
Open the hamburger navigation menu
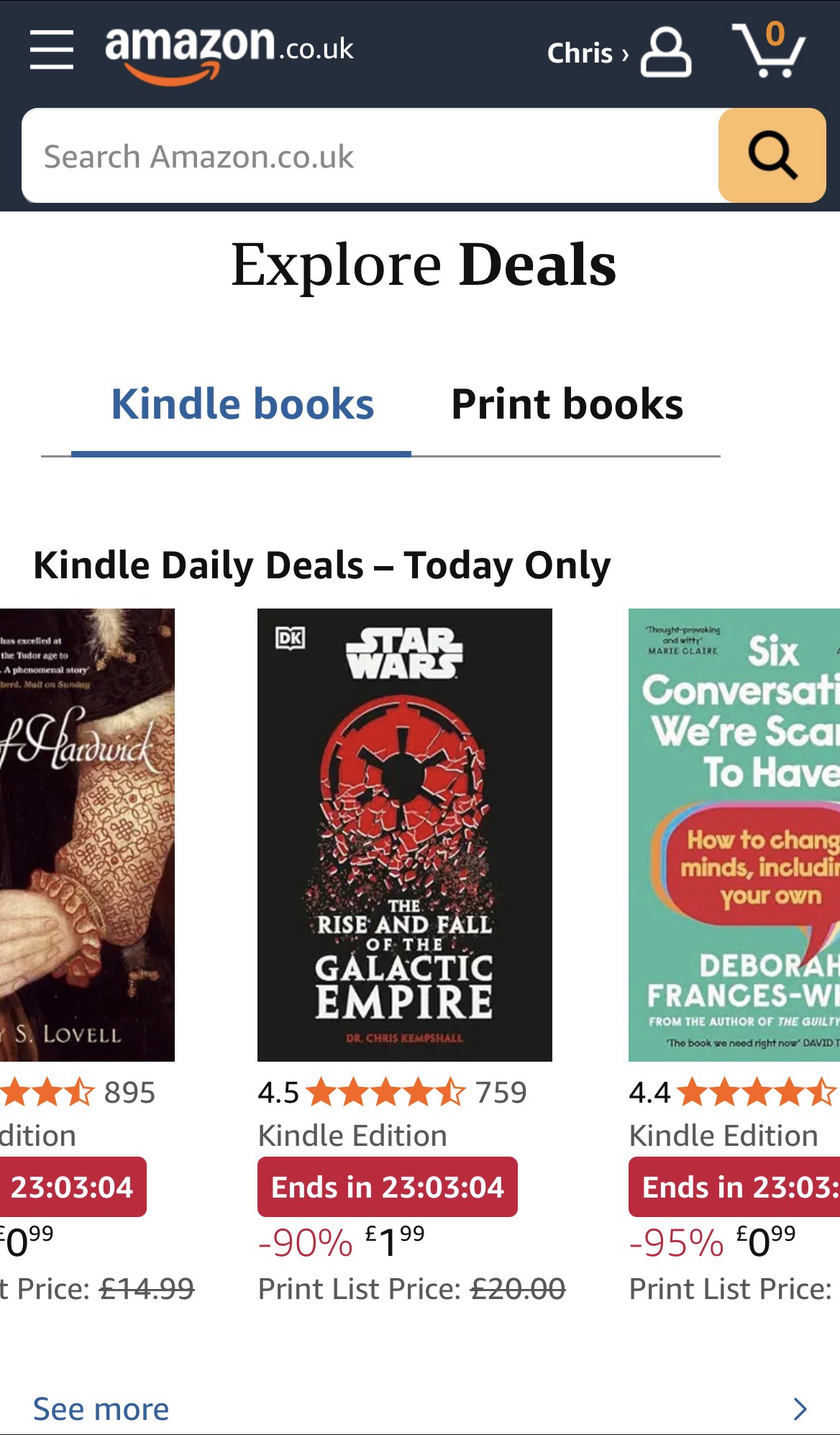[52, 50]
